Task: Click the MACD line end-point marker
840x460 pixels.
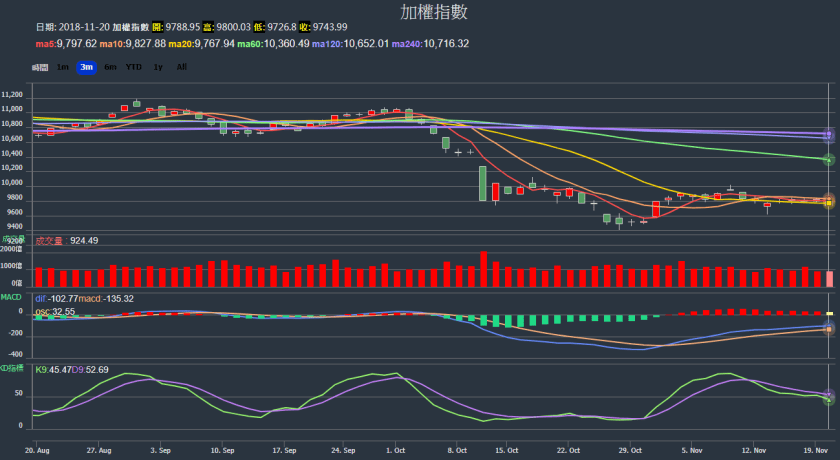Action: click(x=829, y=328)
